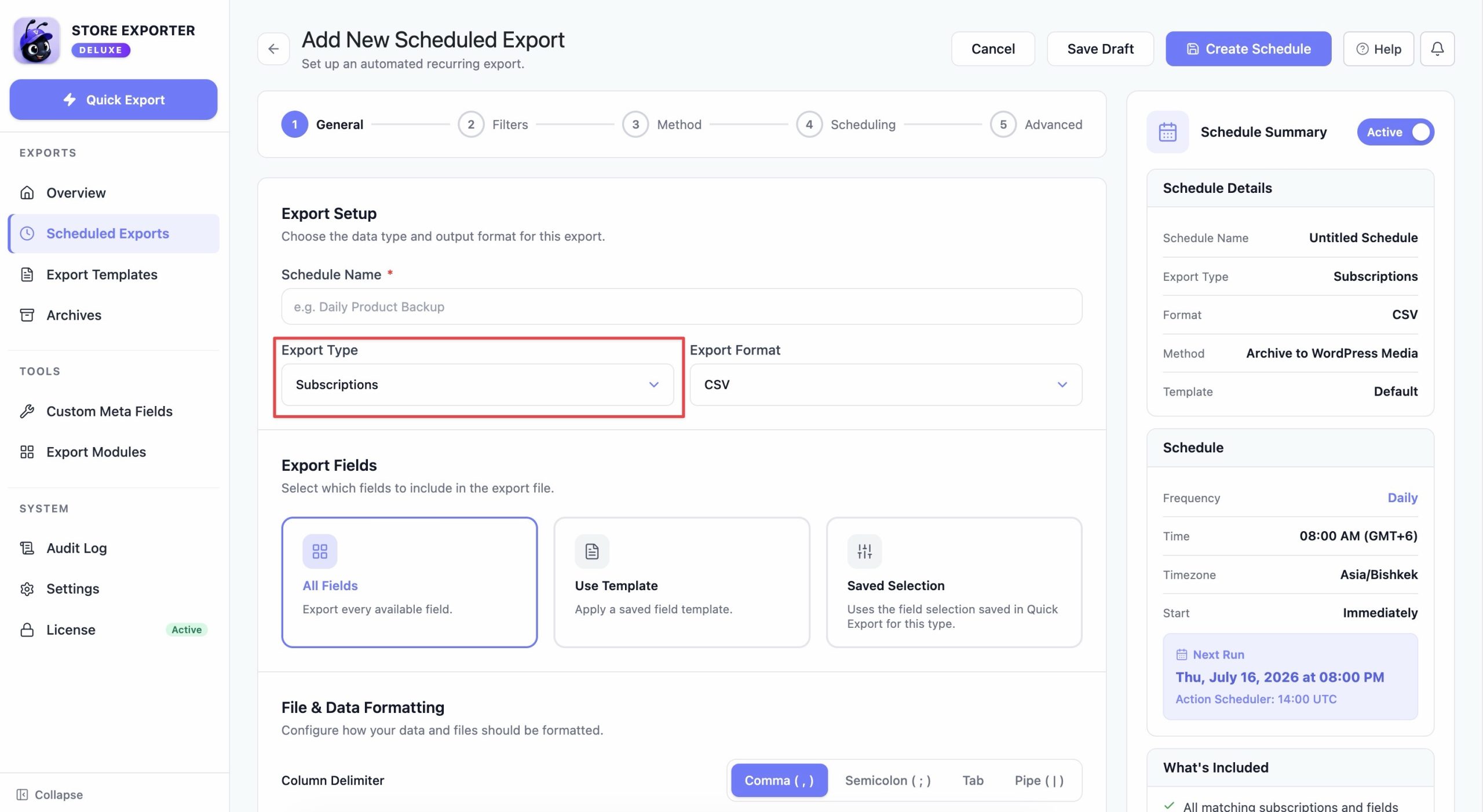Click the Schedule Summary calendar icon

pos(1167,132)
